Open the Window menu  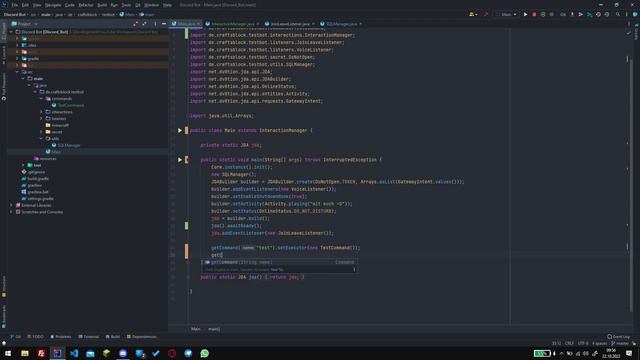(x=151, y=5)
